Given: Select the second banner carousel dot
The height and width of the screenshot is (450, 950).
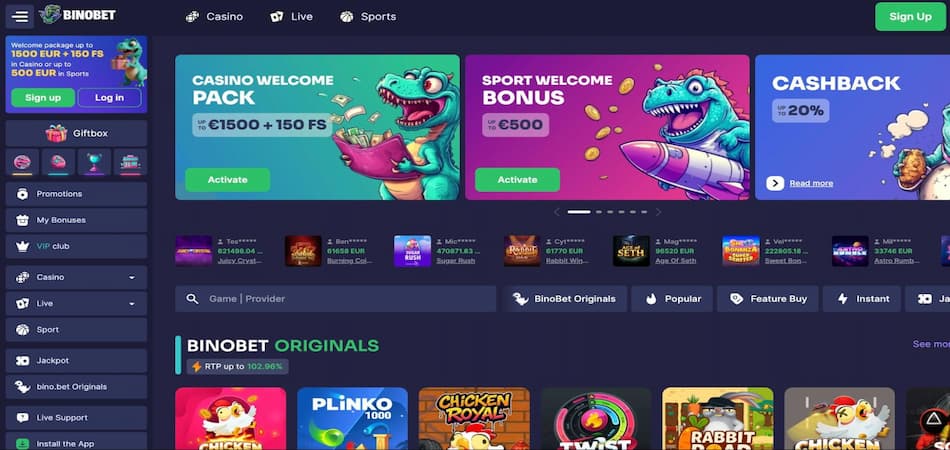Looking at the screenshot, I should (x=599, y=212).
